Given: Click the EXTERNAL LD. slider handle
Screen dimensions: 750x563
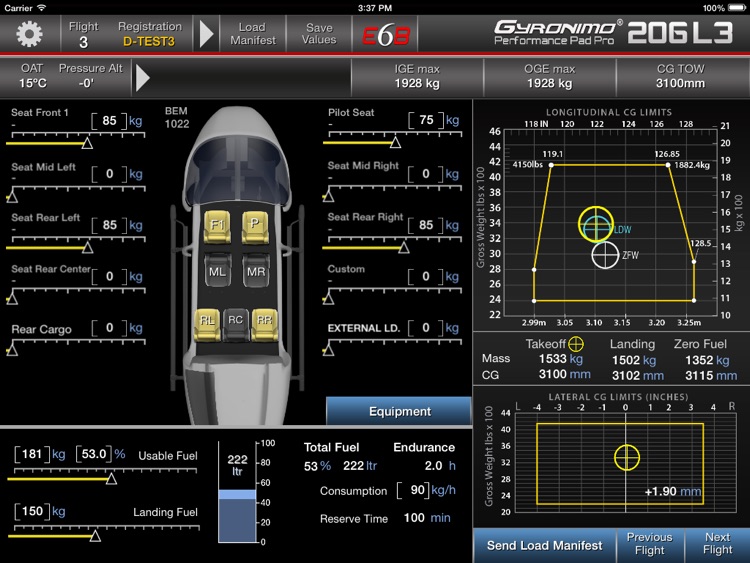Looking at the screenshot, I should (328, 351).
